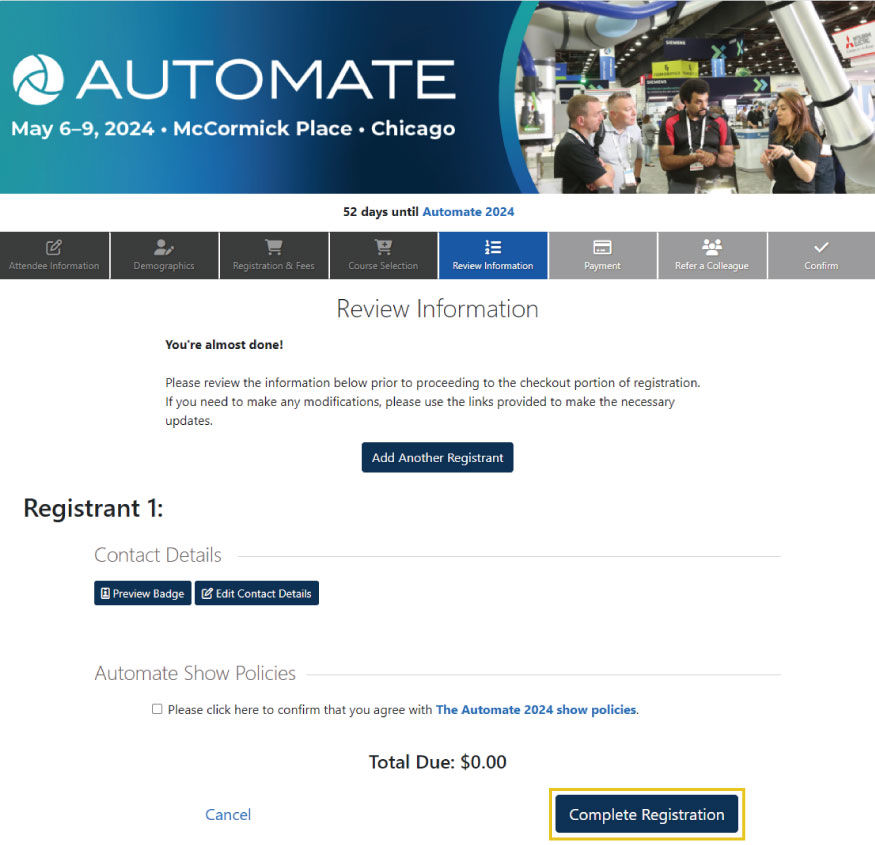Image resolution: width=875 pixels, height=845 pixels.
Task: Click the Review Information page heading
Action: [438, 309]
